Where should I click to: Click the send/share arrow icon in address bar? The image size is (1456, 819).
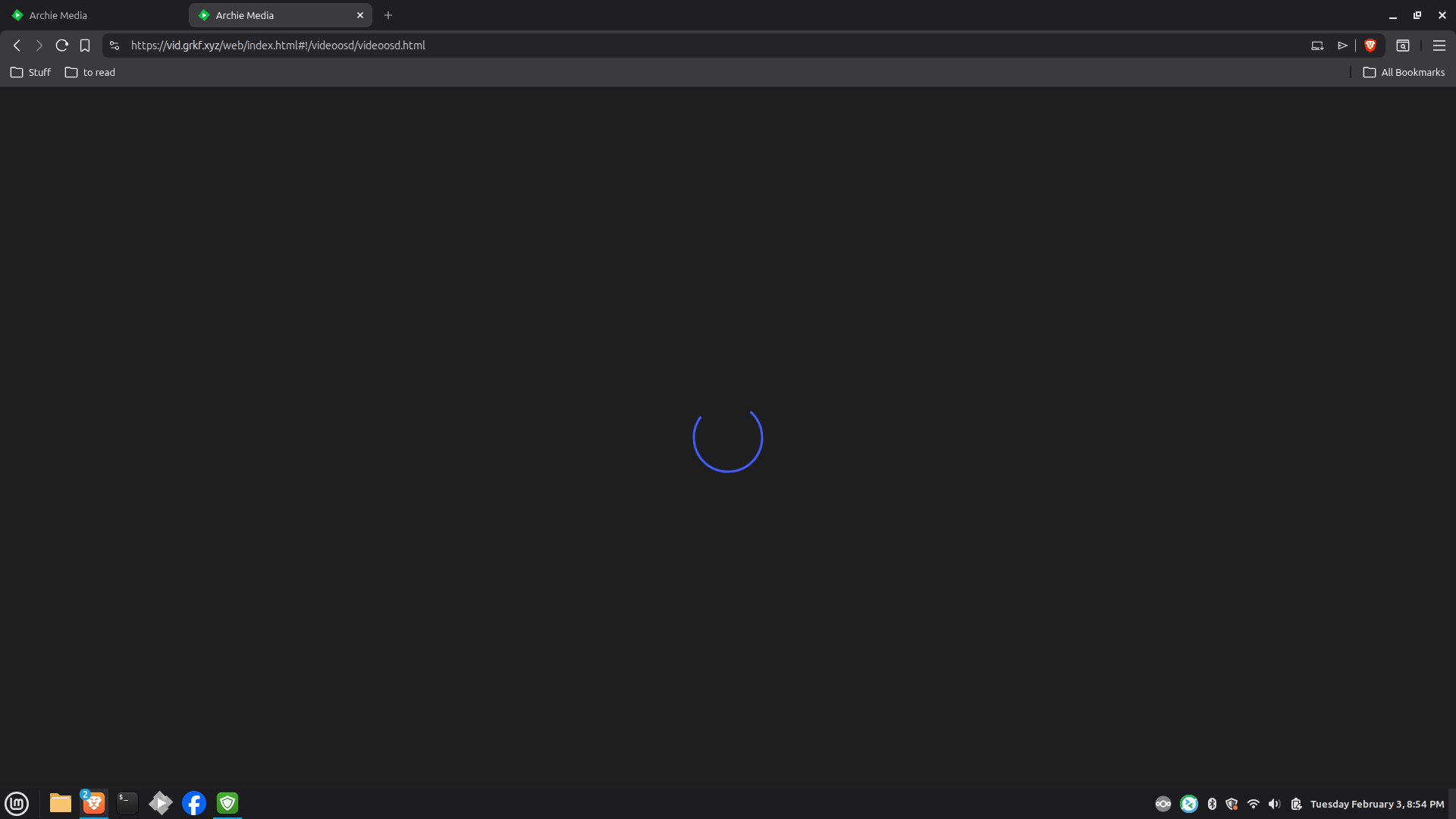click(1342, 45)
